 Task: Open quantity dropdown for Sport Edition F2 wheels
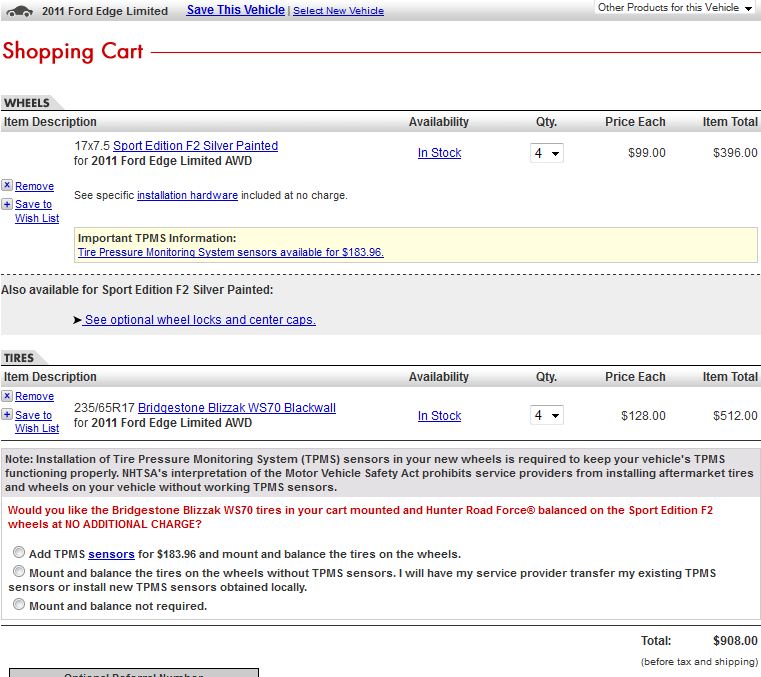point(546,153)
